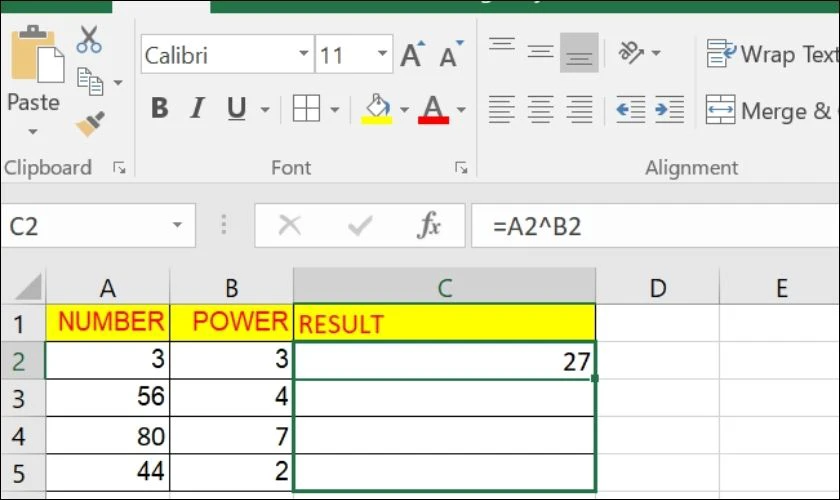The height and width of the screenshot is (500, 840).
Task: Click the Copy icon in Clipboard
Action: [x=91, y=80]
